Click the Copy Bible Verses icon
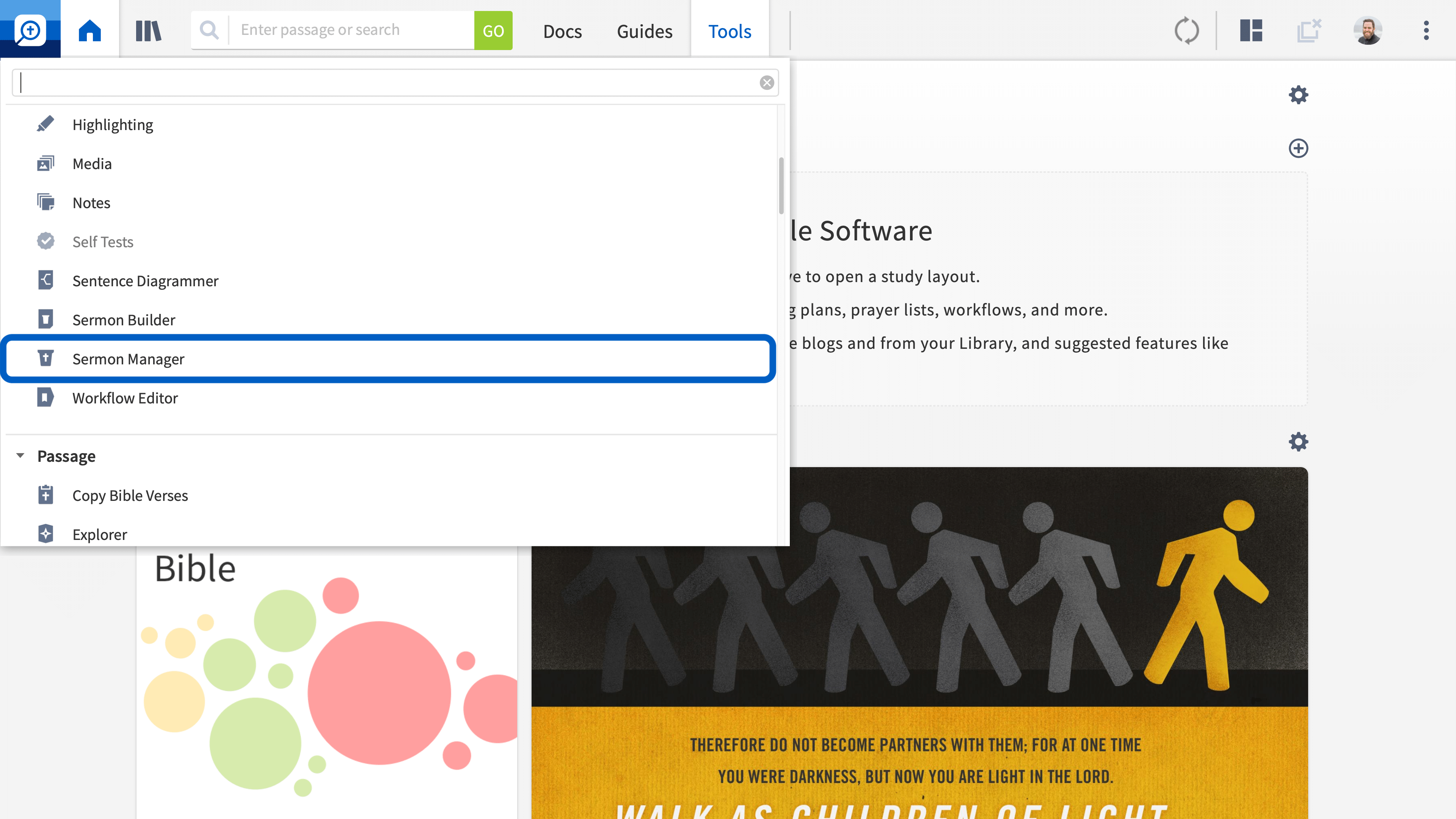Viewport: 1456px width, 819px height. 45,494
